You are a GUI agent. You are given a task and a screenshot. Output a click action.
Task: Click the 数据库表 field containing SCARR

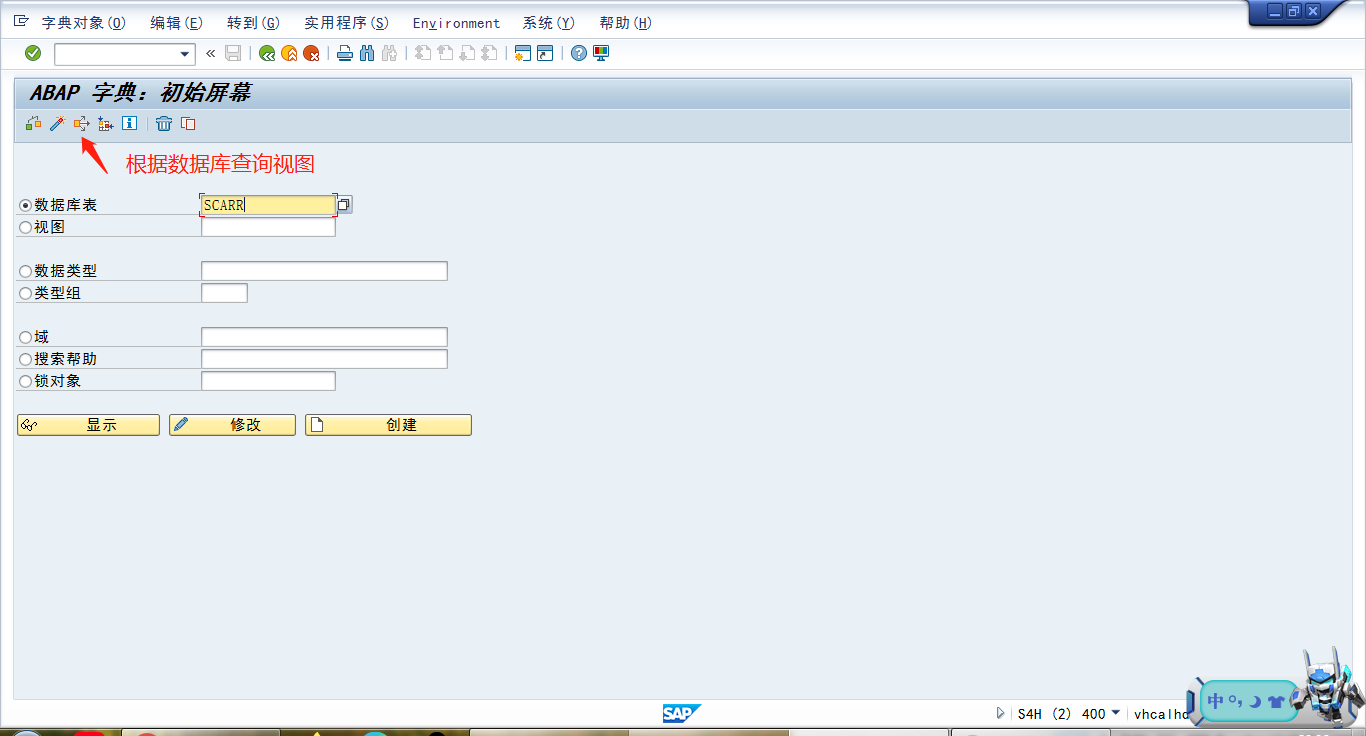[x=268, y=205]
